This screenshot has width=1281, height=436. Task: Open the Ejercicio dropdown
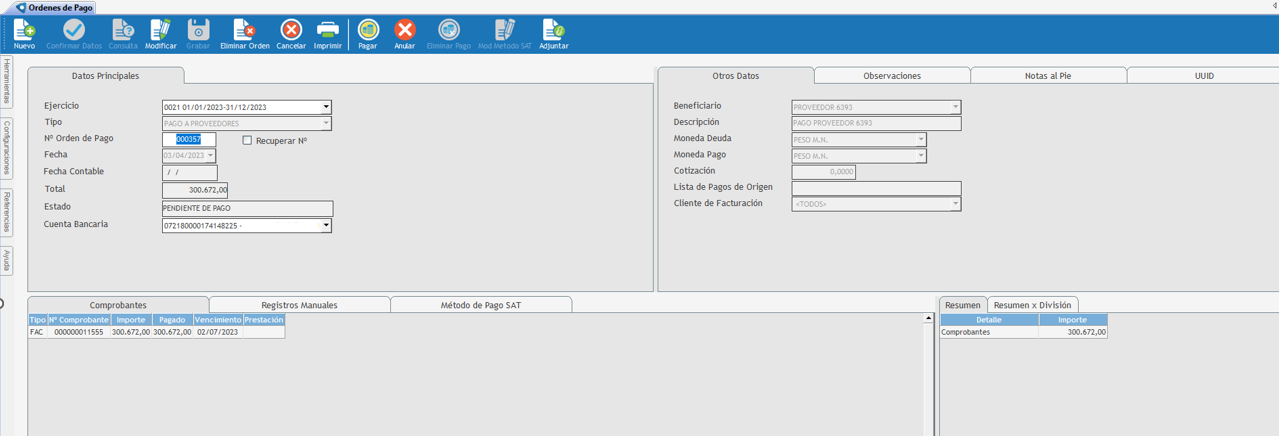pos(326,107)
